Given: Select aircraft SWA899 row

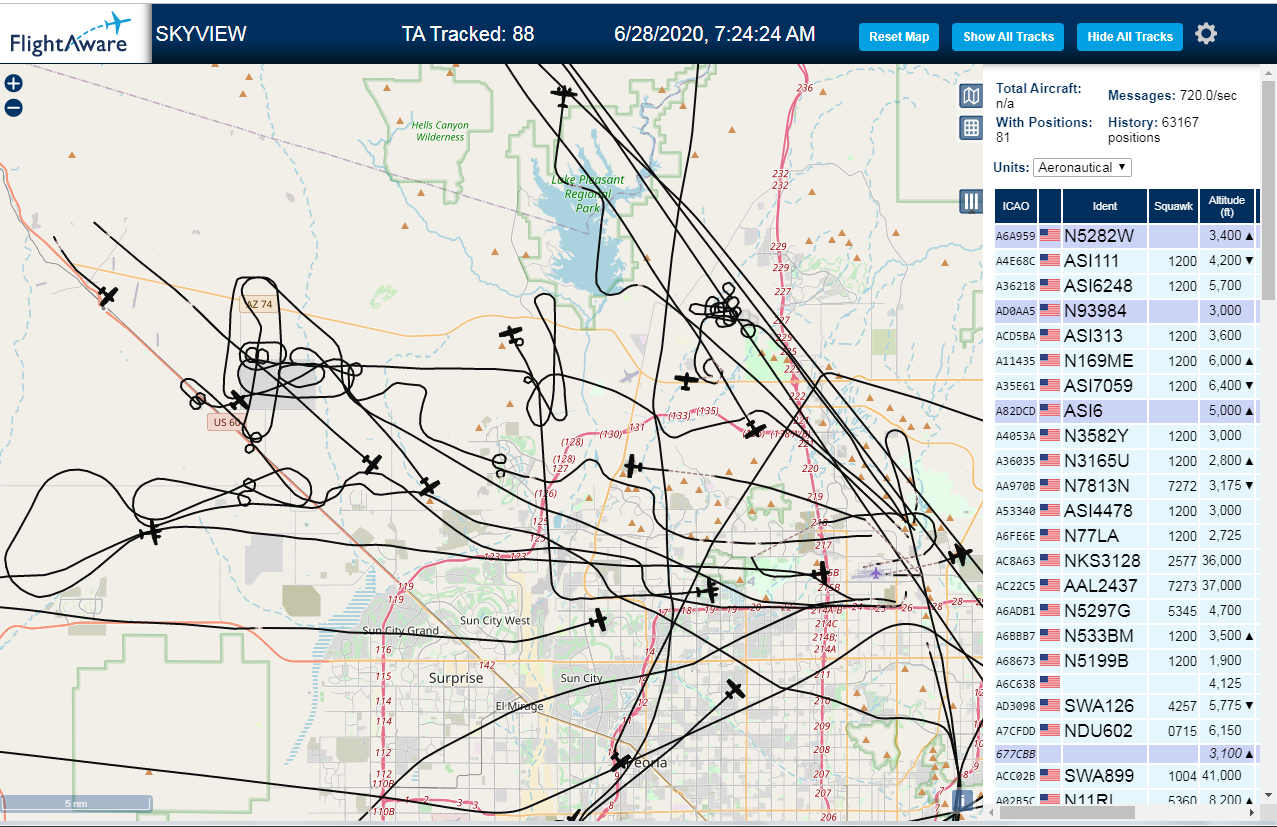Looking at the screenshot, I should 1125,776.
